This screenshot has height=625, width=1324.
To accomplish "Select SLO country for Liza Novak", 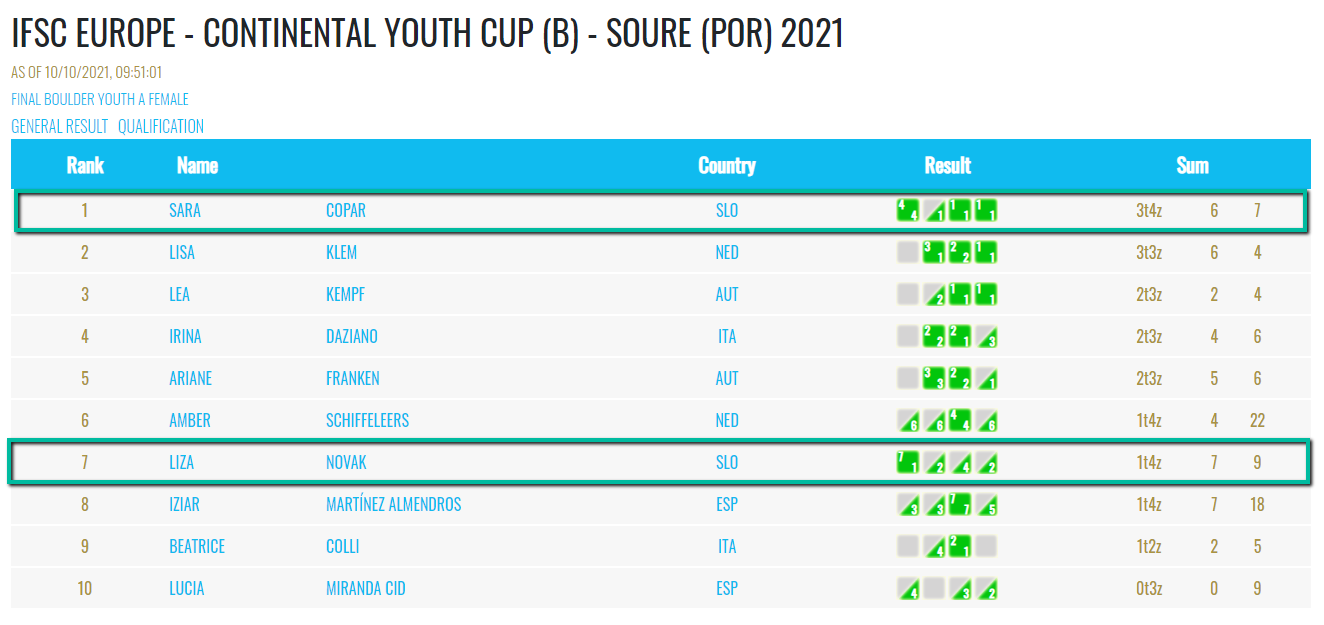I will pyautogui.click(x=727, y=462).
